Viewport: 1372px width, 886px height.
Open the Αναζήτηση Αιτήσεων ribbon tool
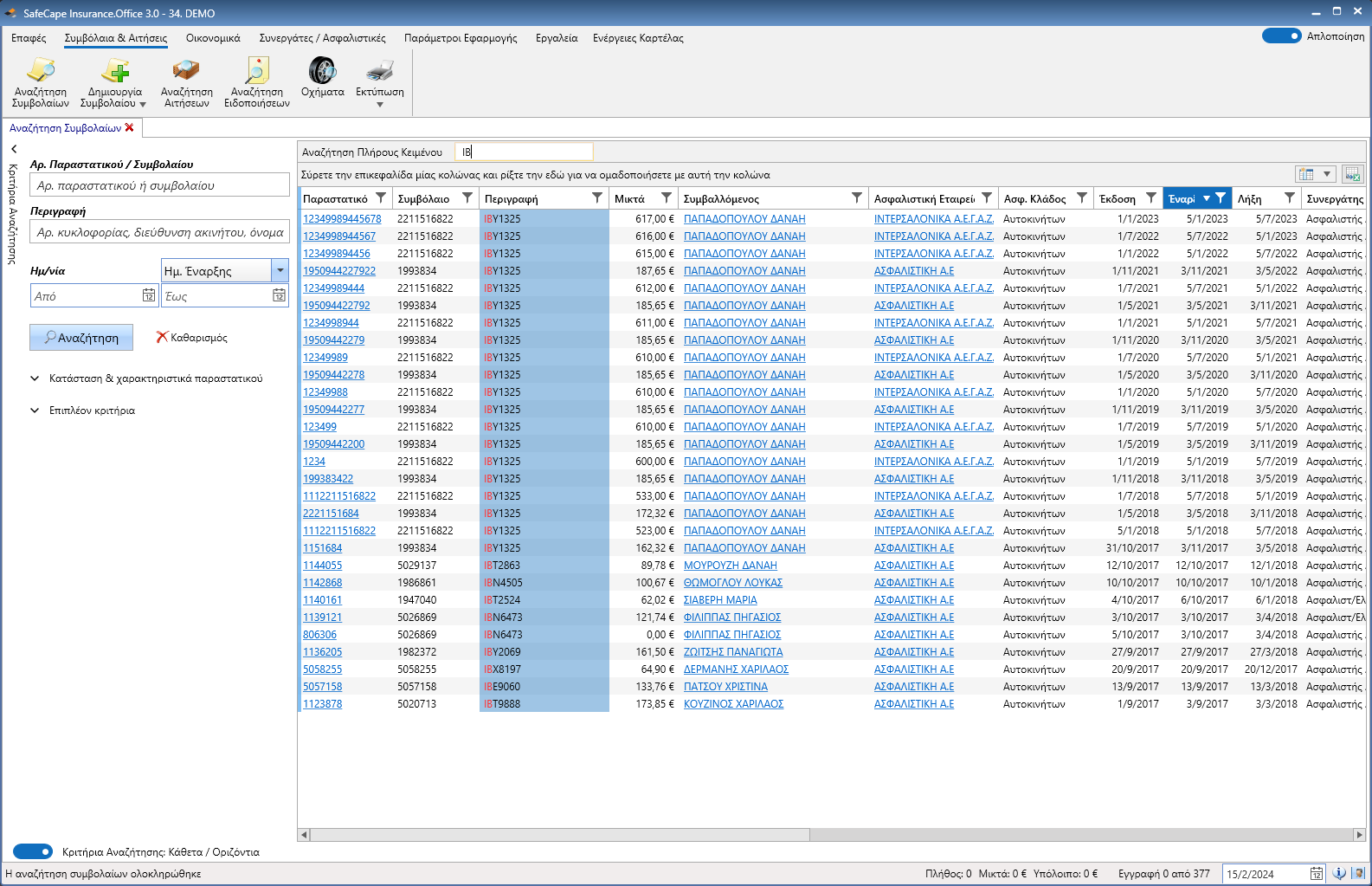(186, 82)
